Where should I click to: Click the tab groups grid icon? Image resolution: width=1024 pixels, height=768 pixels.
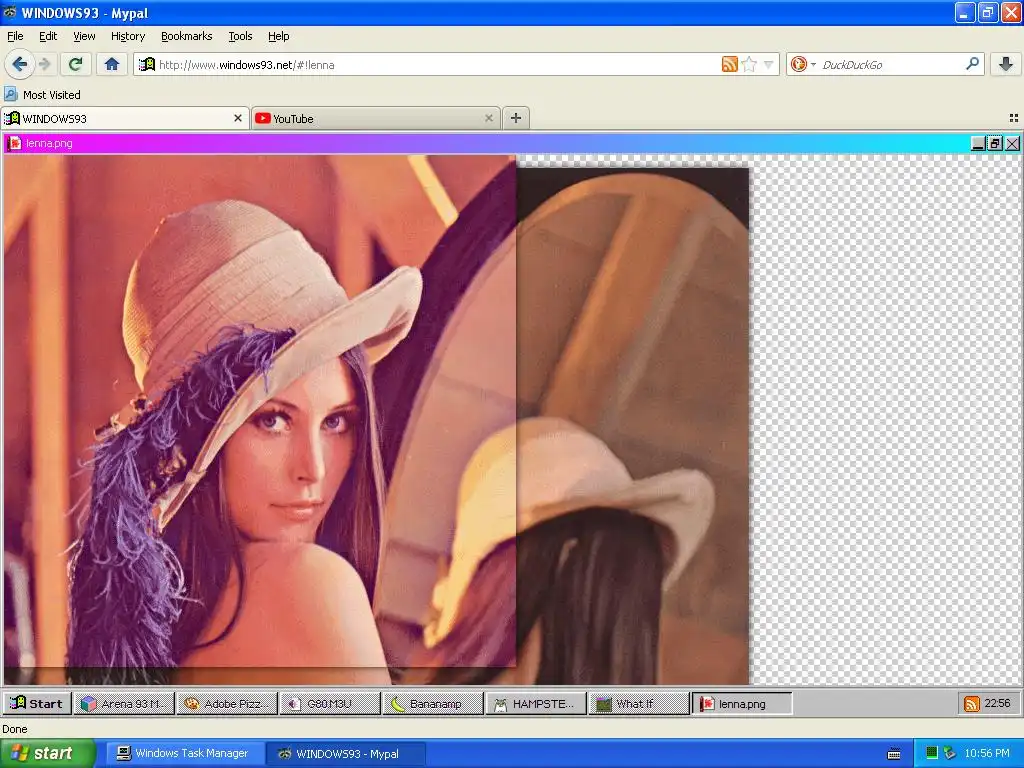click(1014, 118)
